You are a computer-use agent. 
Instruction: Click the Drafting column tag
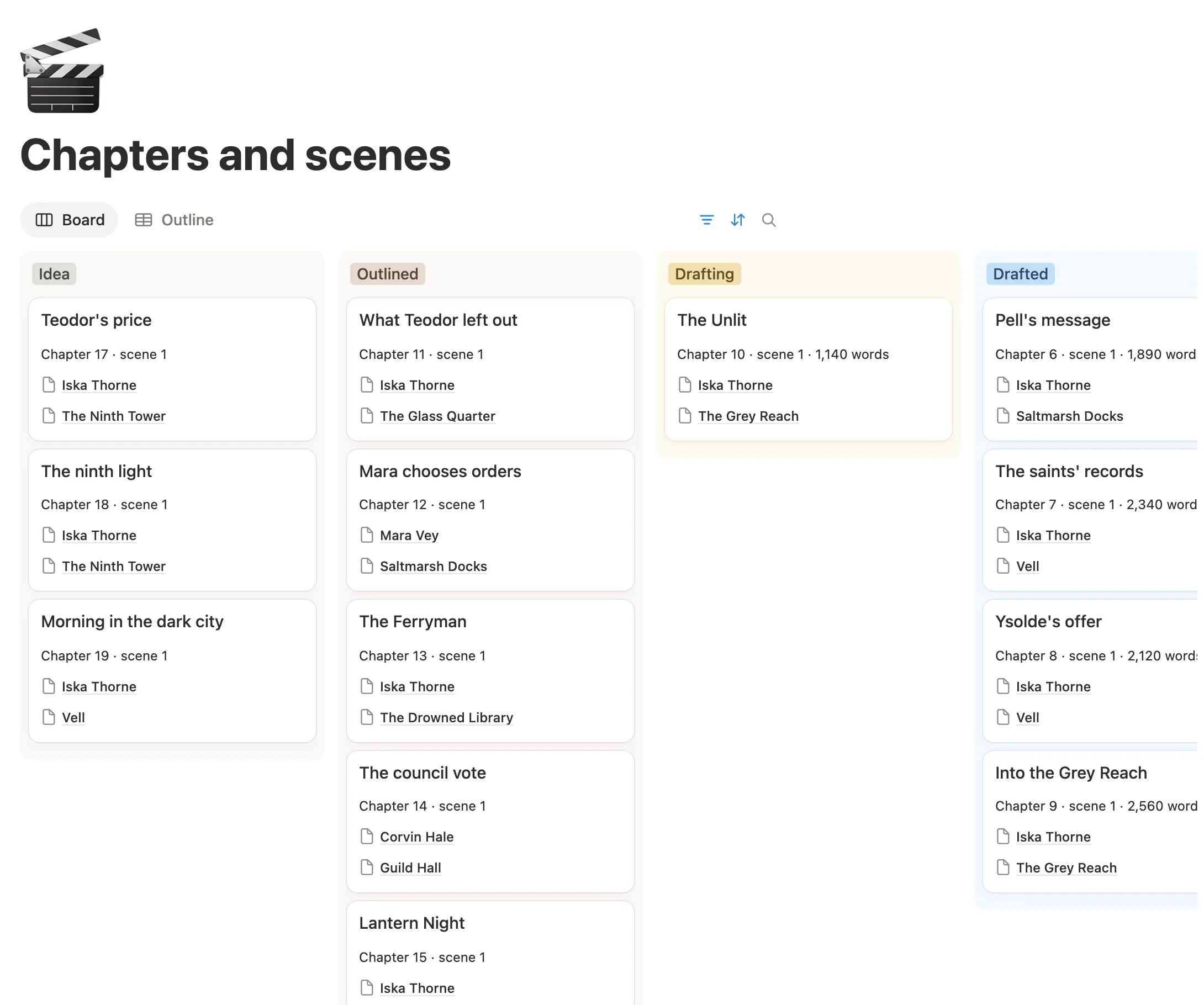pos(704,274)
